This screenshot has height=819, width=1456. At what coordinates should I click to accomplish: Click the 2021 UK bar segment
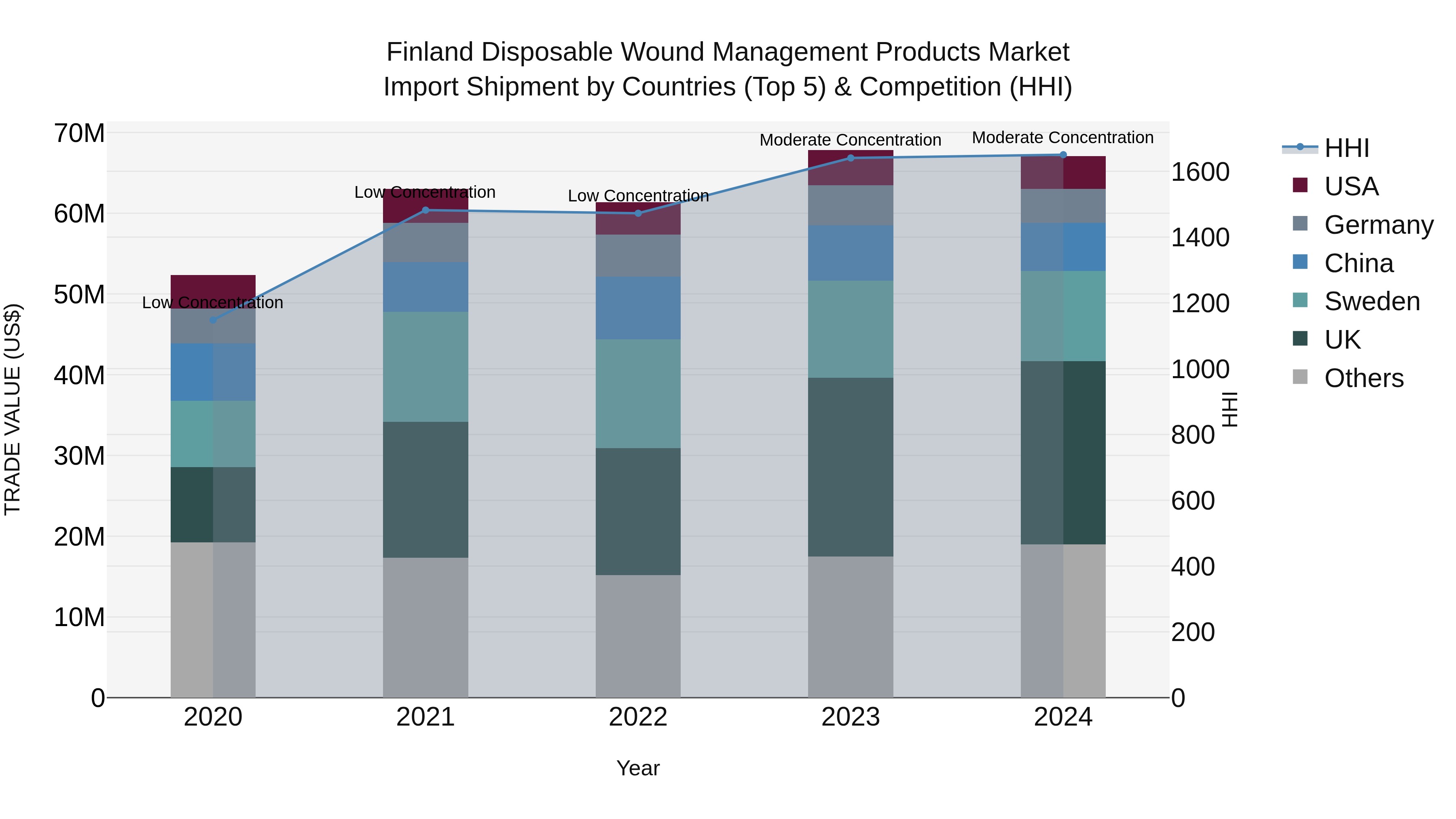click(425, 490)
